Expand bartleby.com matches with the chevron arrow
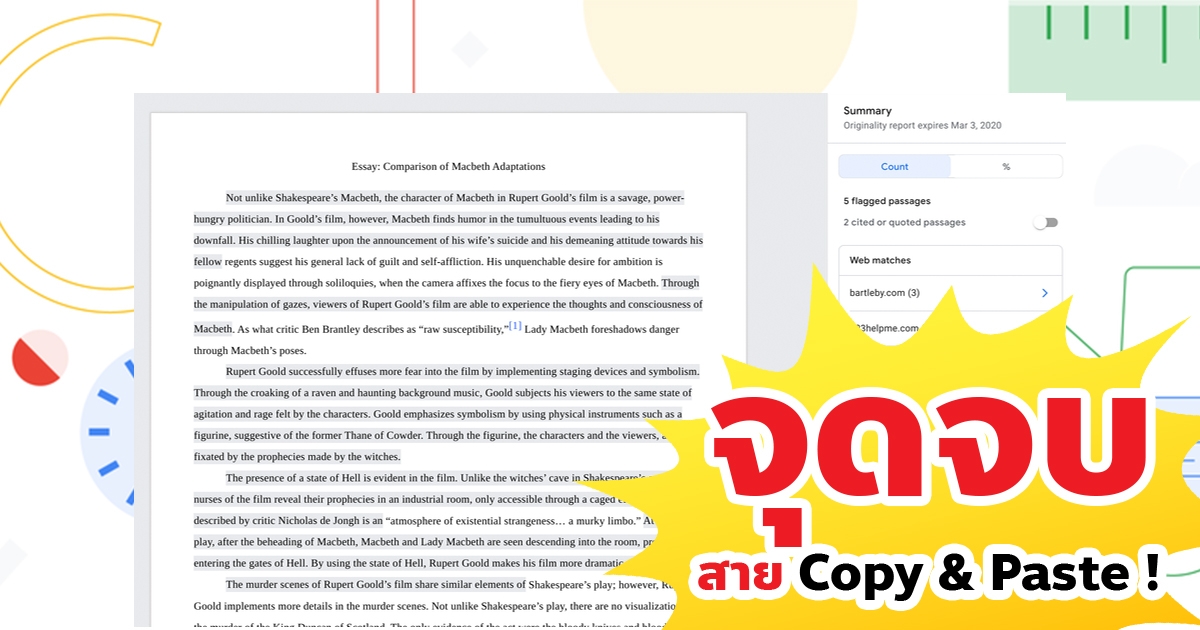This screenshot has height=630, width=1200. (1044, 293)
